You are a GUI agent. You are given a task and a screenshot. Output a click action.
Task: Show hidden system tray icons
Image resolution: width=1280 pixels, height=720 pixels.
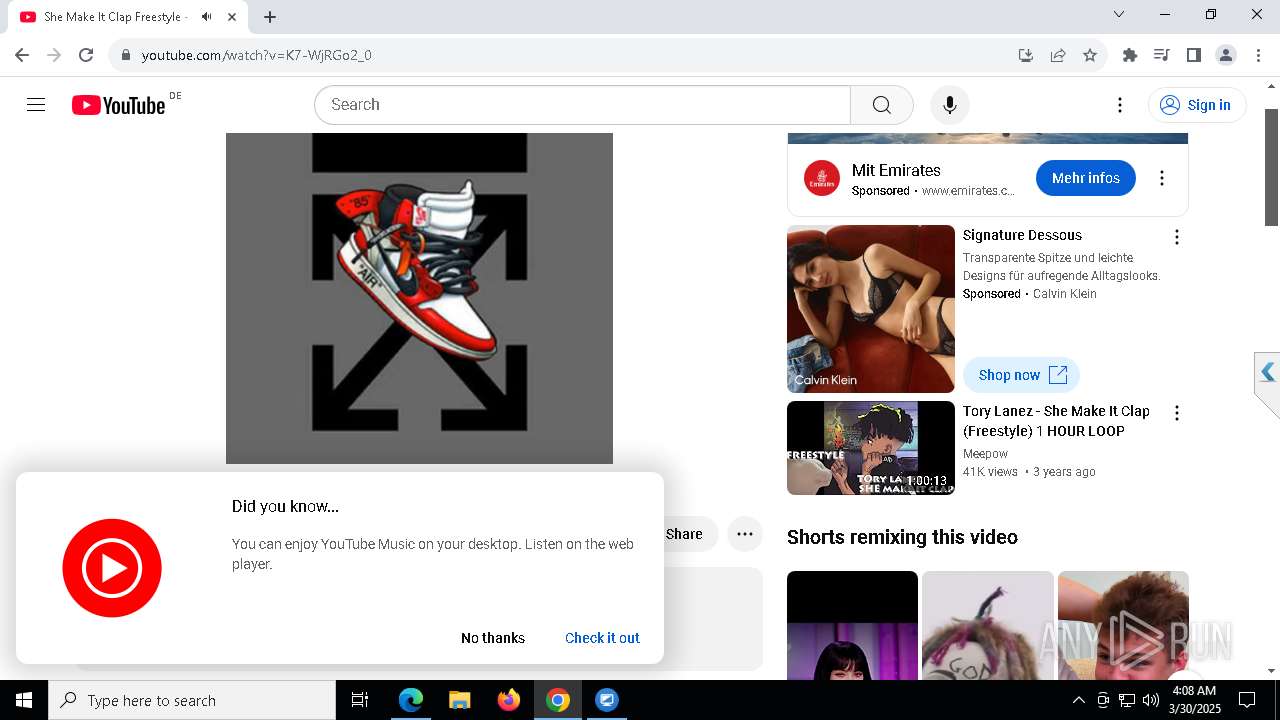tap(1078, 700)
